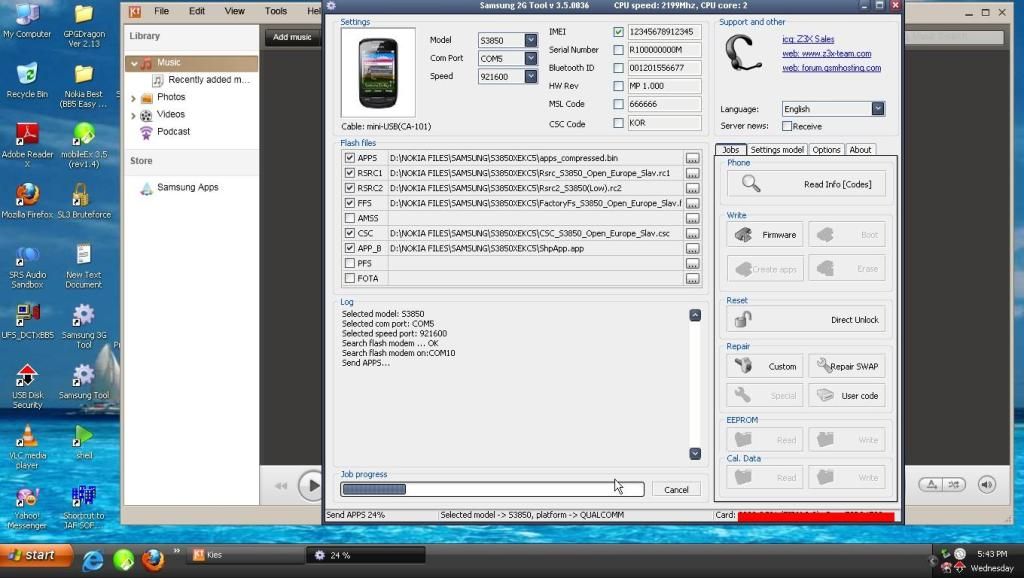
Task: Launch Mozilla Firefox desktop shortcut
Action: (x=27, y=200)
